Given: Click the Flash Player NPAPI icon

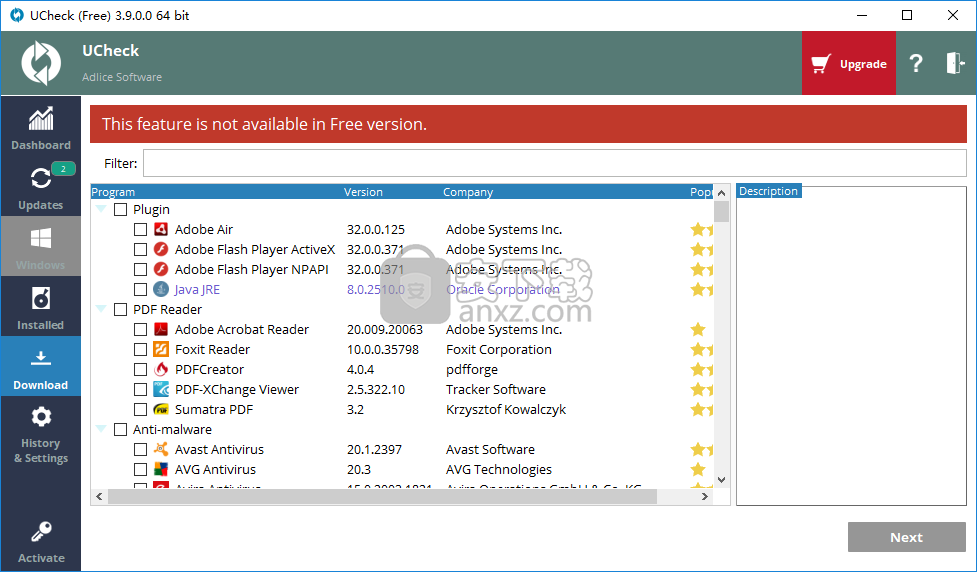Looking at the screenshot, I should pos(161,269).
